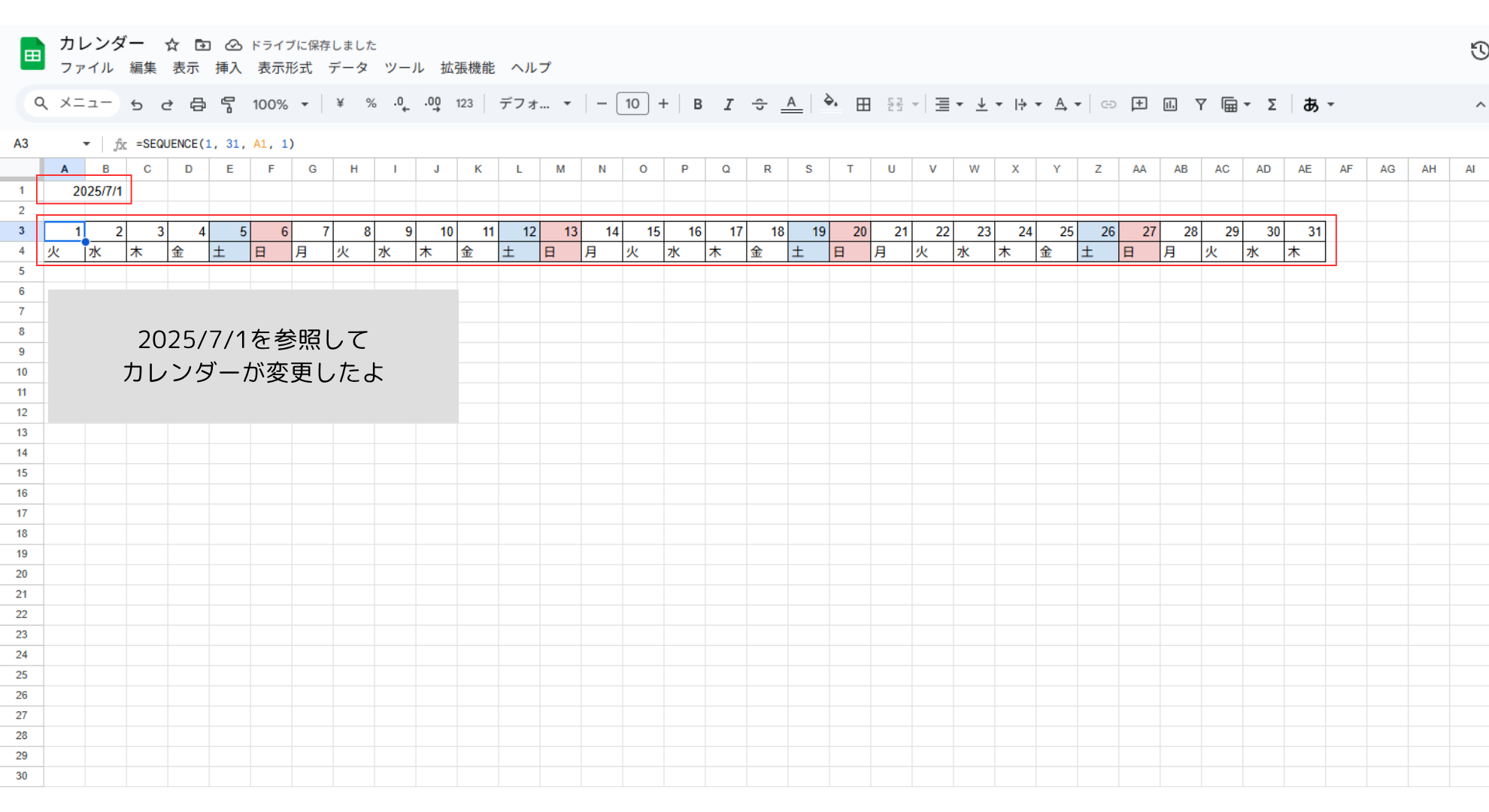Click the font size field showing 10
This screenshot has height=812, width=1489.
[x=632, y=104]
